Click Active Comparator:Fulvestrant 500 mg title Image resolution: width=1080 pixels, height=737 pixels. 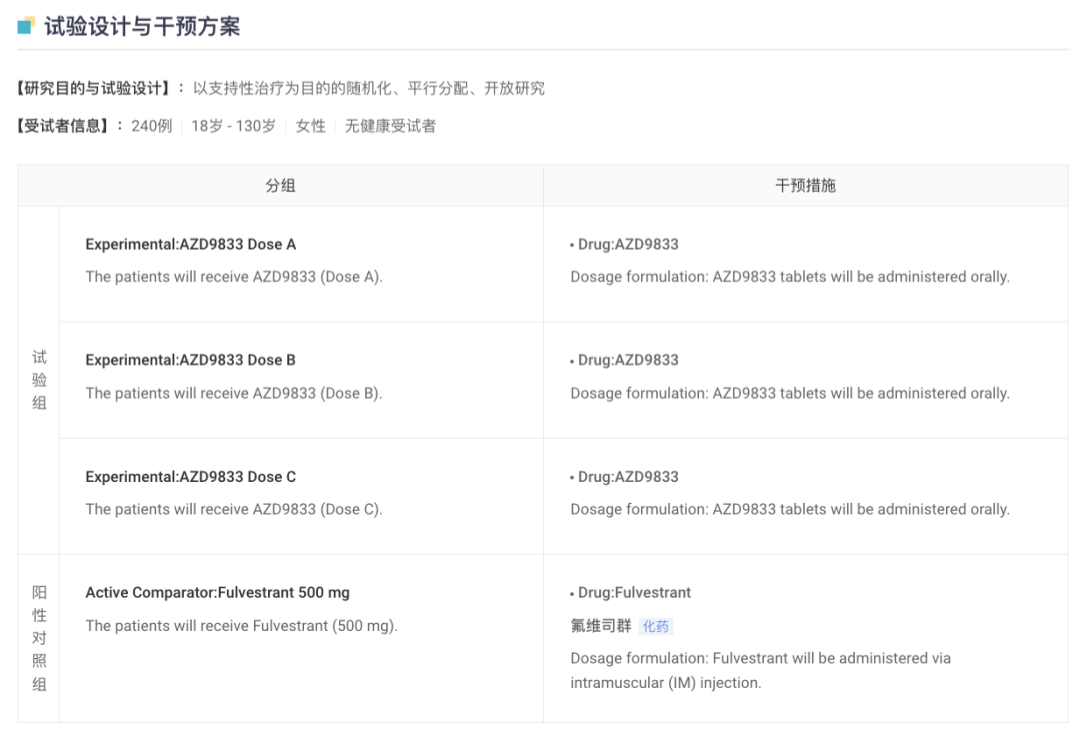coord(217,593)
